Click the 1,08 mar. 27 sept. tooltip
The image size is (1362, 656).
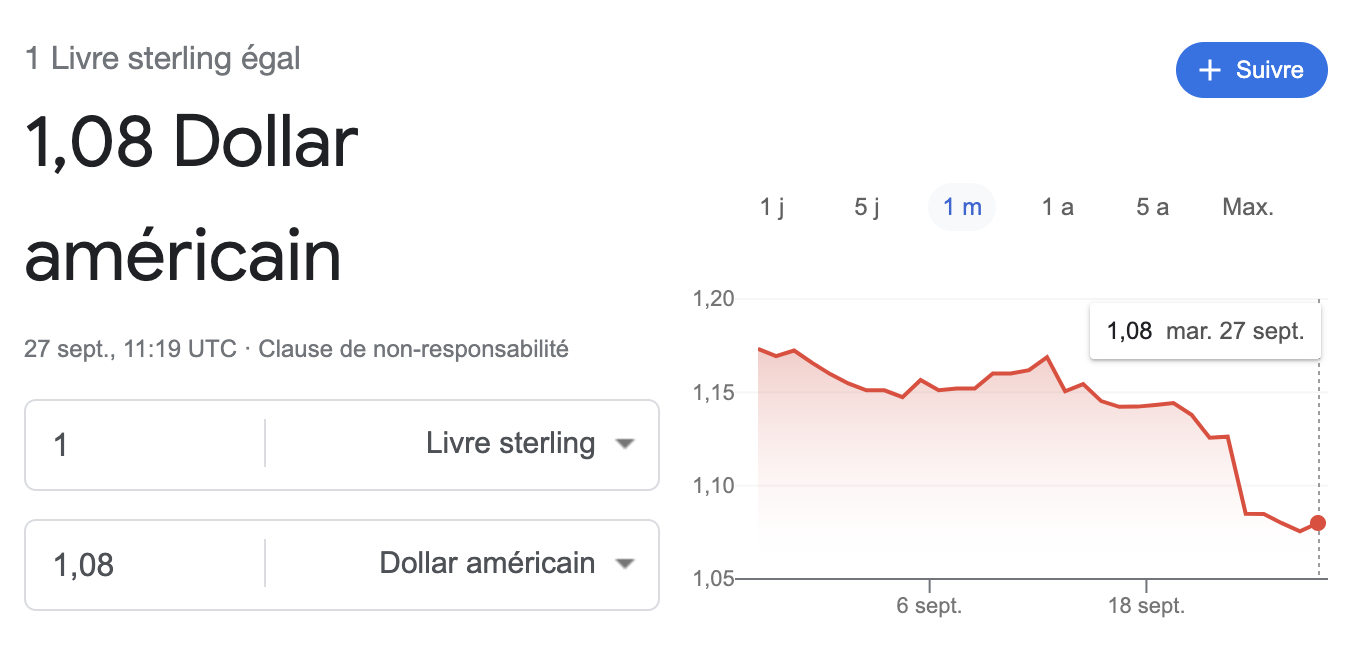[1205, 331]
